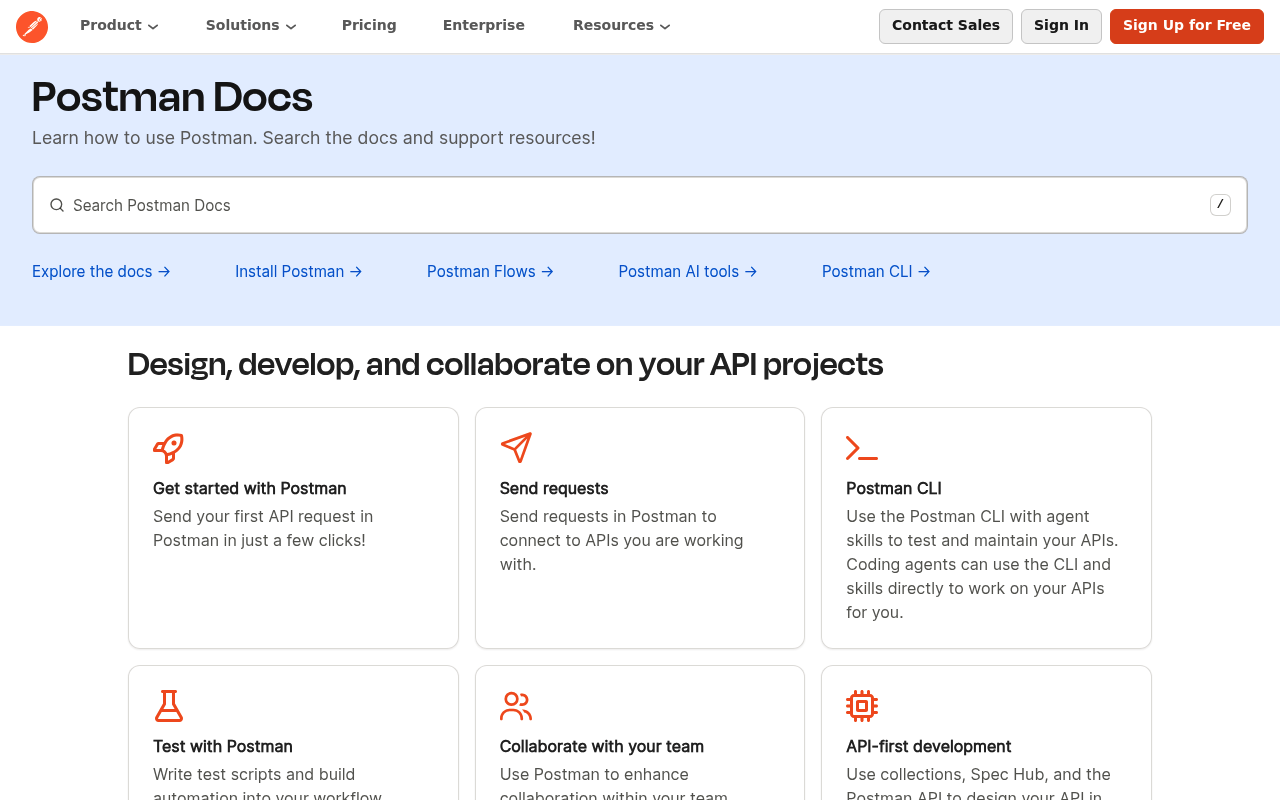Click the paper plane icon for Send requests
Viewport: 1280px width, 800px height.
click(516, 448)
